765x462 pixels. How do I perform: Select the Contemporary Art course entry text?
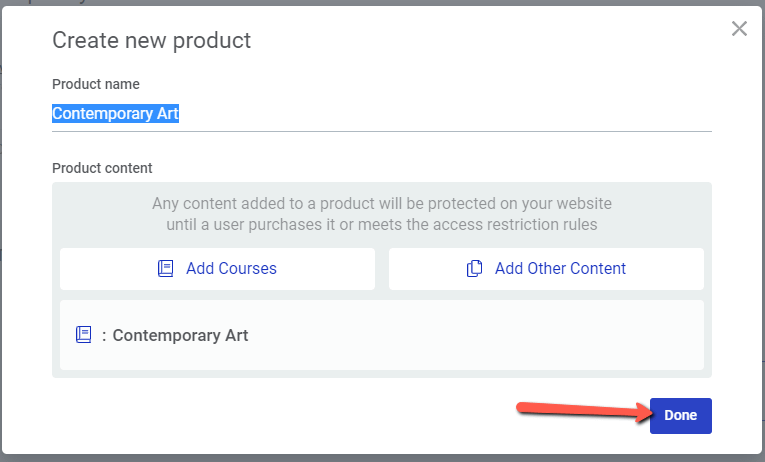tap(181, 335)
